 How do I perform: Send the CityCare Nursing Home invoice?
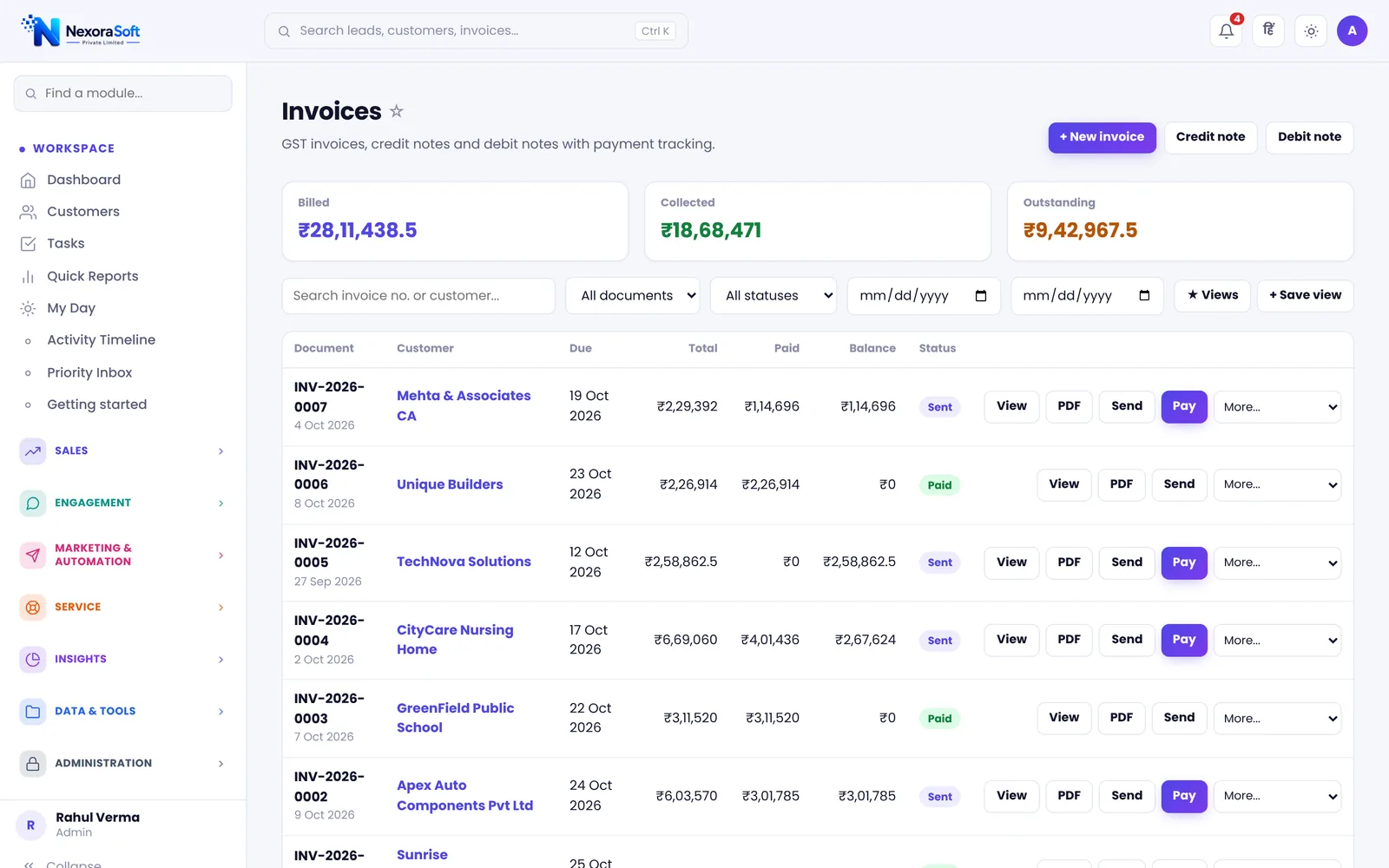(x=1127, y=640)
